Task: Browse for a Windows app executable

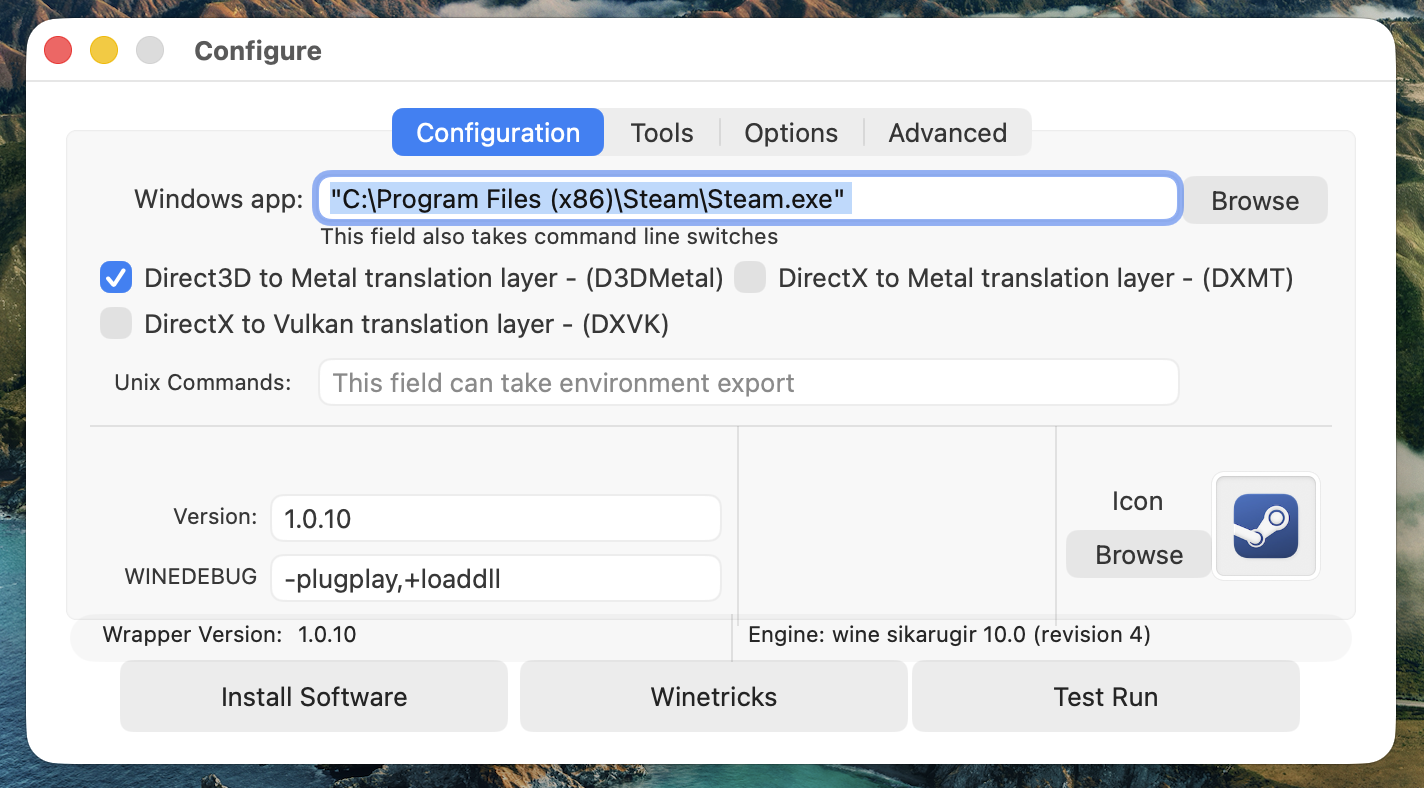Action: [x=1254, y=200]
